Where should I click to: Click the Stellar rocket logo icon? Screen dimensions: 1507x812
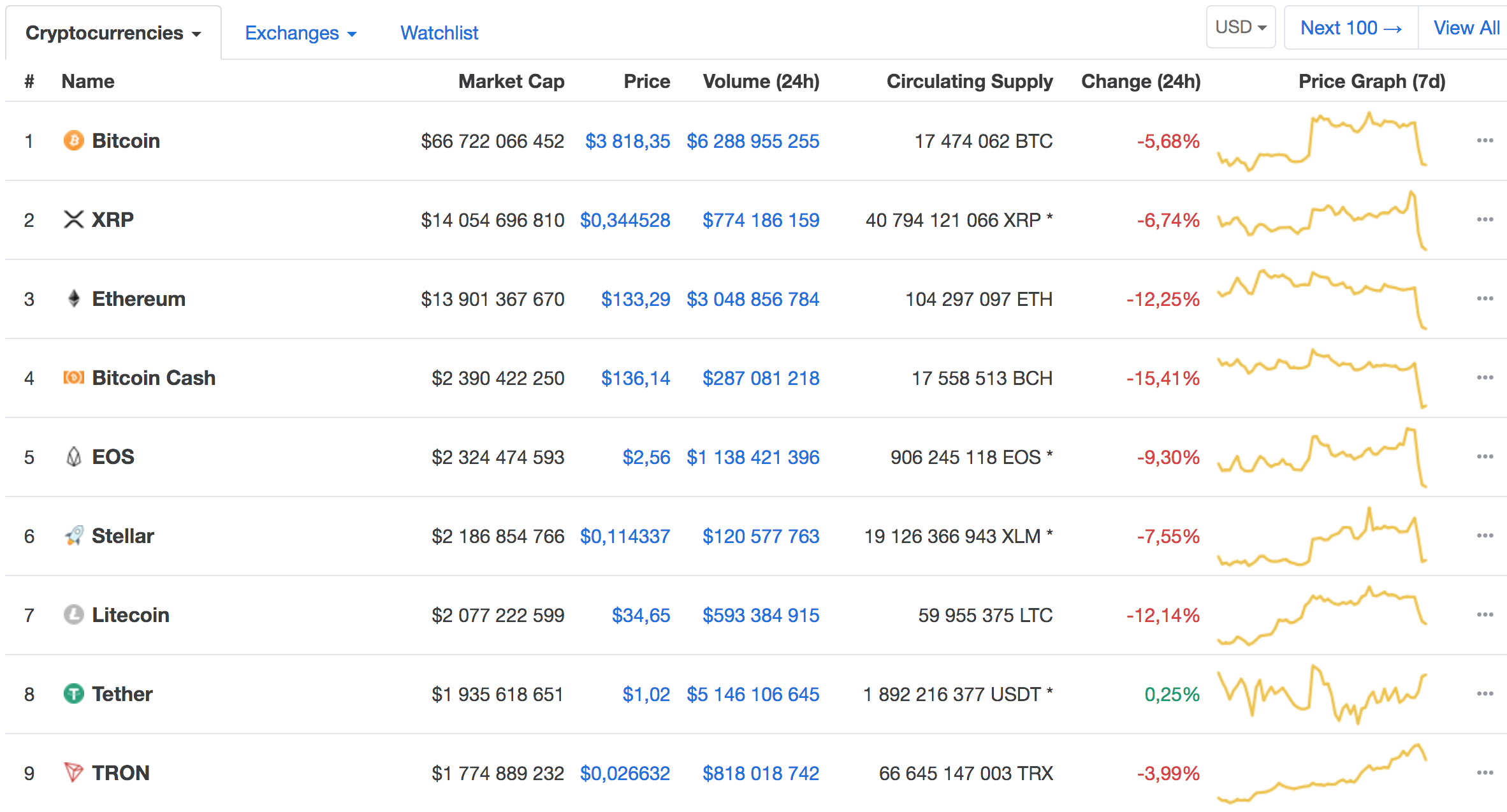[x=74, y=535]
